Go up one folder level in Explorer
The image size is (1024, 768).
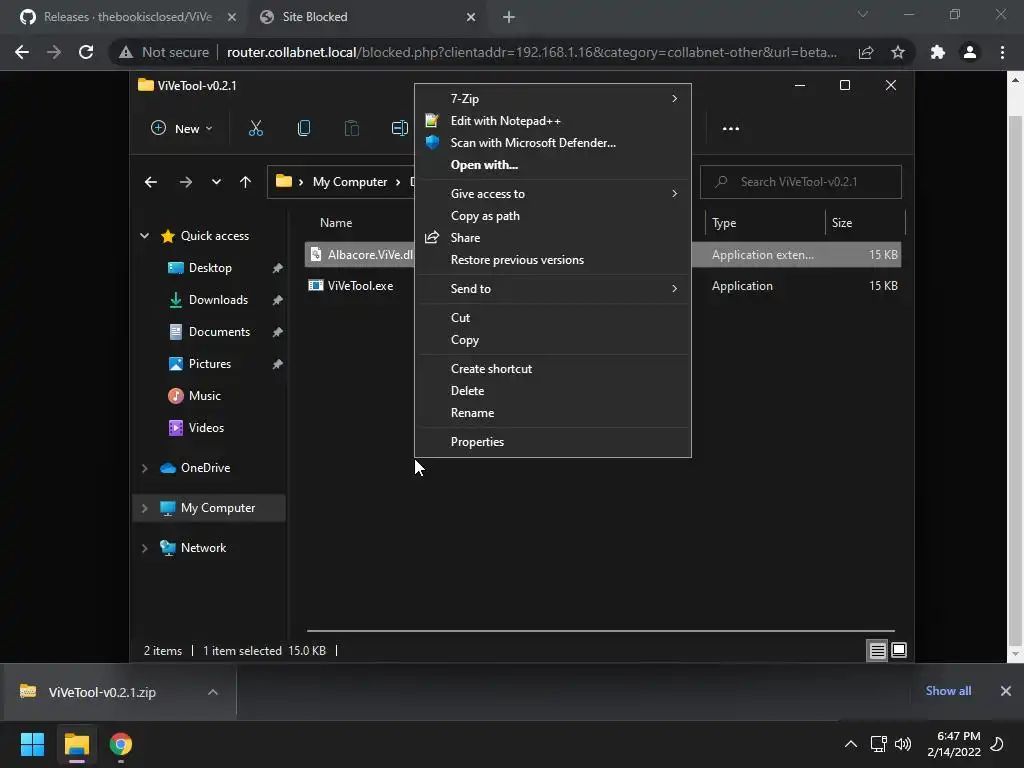point(245,182)
